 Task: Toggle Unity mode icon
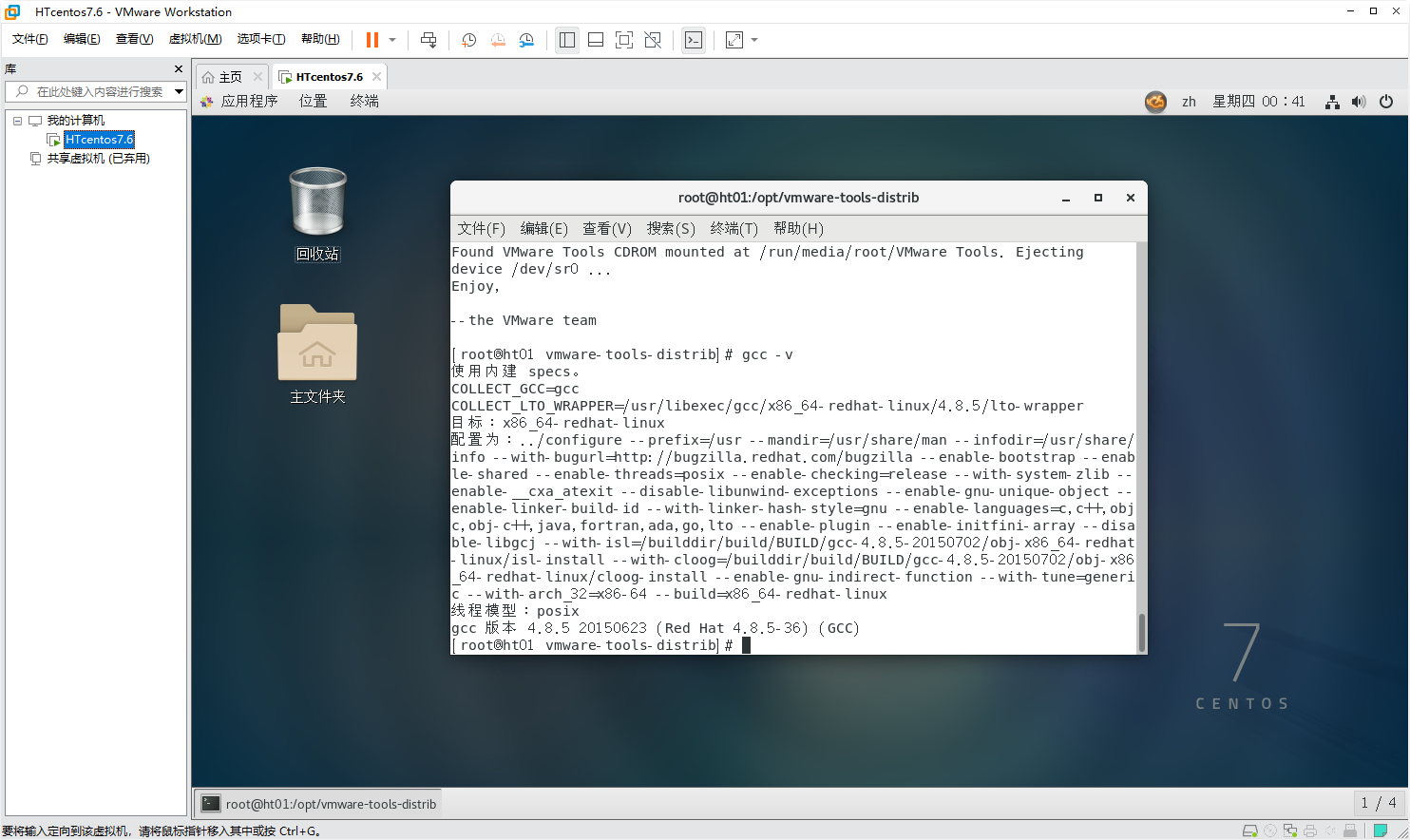tap(653, 40)
